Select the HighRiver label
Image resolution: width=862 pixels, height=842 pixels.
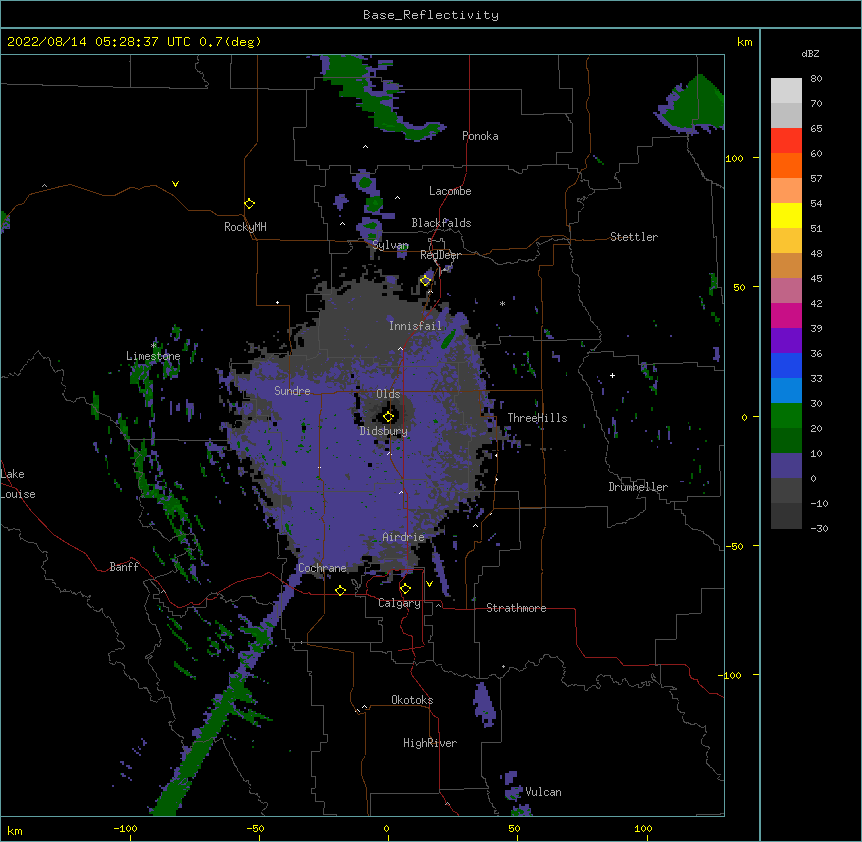430,743
